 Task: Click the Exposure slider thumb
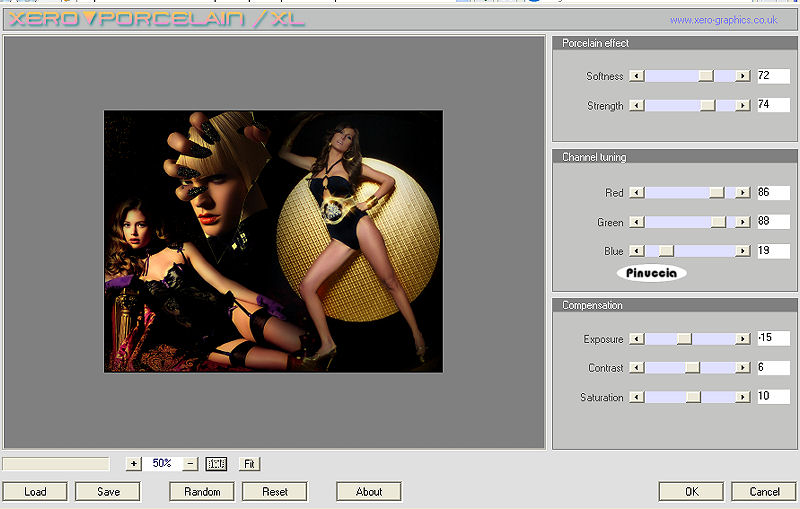click(x=684, y=339)
